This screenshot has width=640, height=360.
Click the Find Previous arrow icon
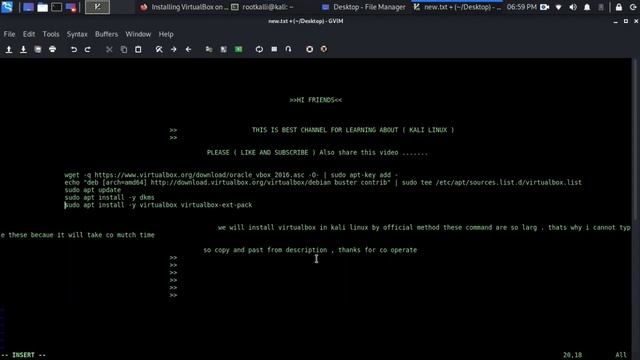188,49
